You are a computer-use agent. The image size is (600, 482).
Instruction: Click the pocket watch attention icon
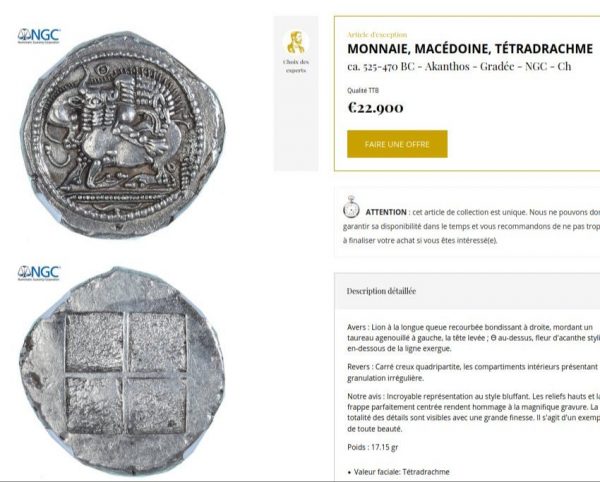pyautogui.click(x=351, y=208)
